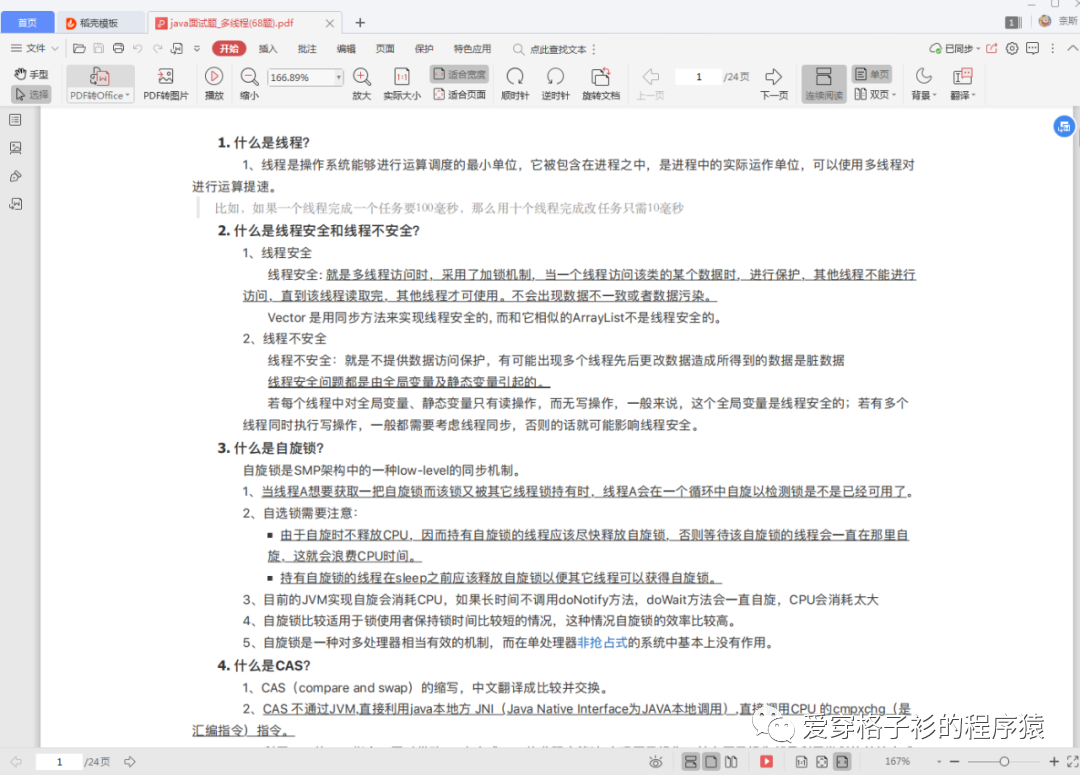
Task: Click the share/export icon at top right
Action: click(x=992, y=48)
